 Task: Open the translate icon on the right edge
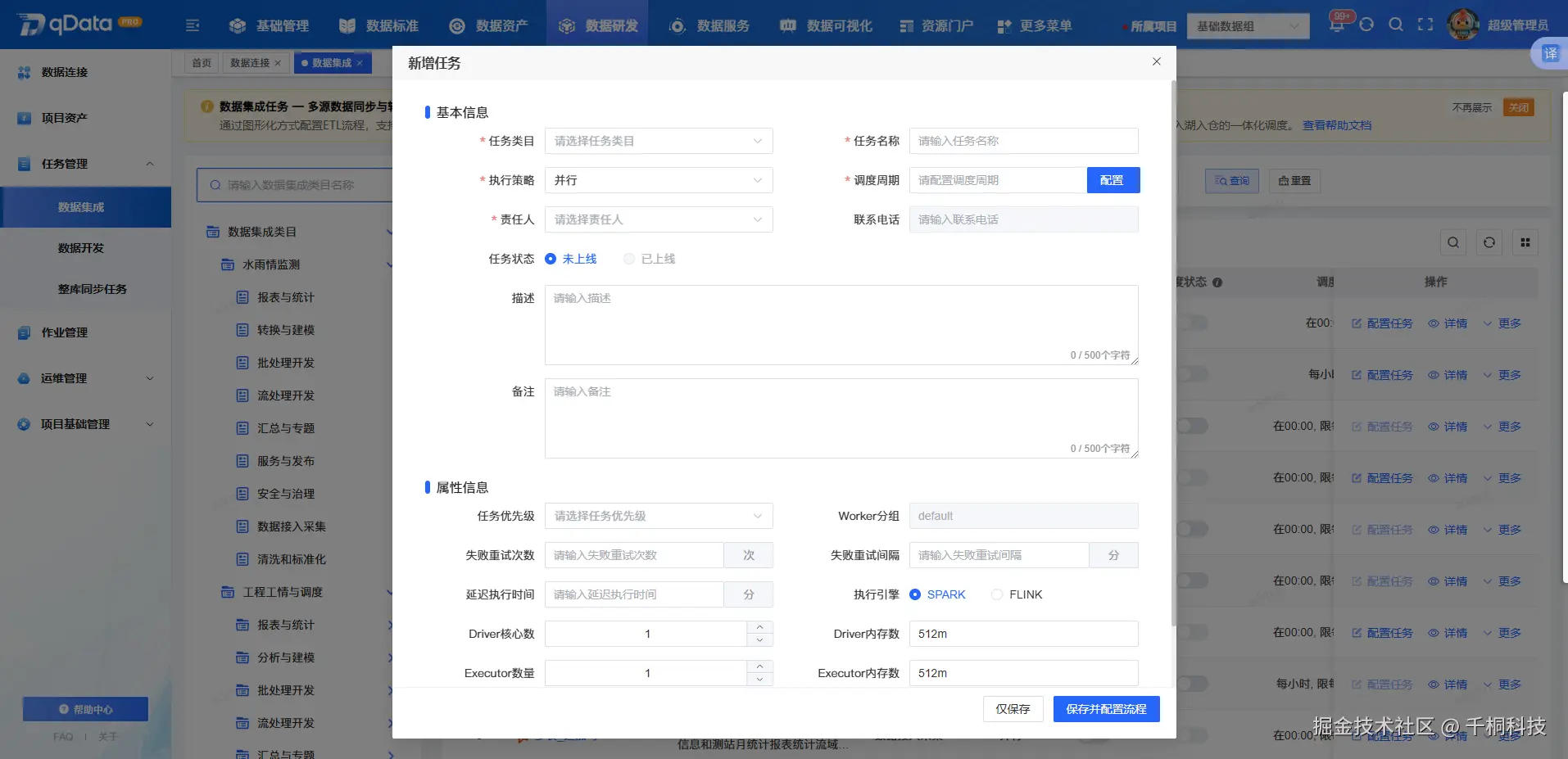coord(1549,52)
